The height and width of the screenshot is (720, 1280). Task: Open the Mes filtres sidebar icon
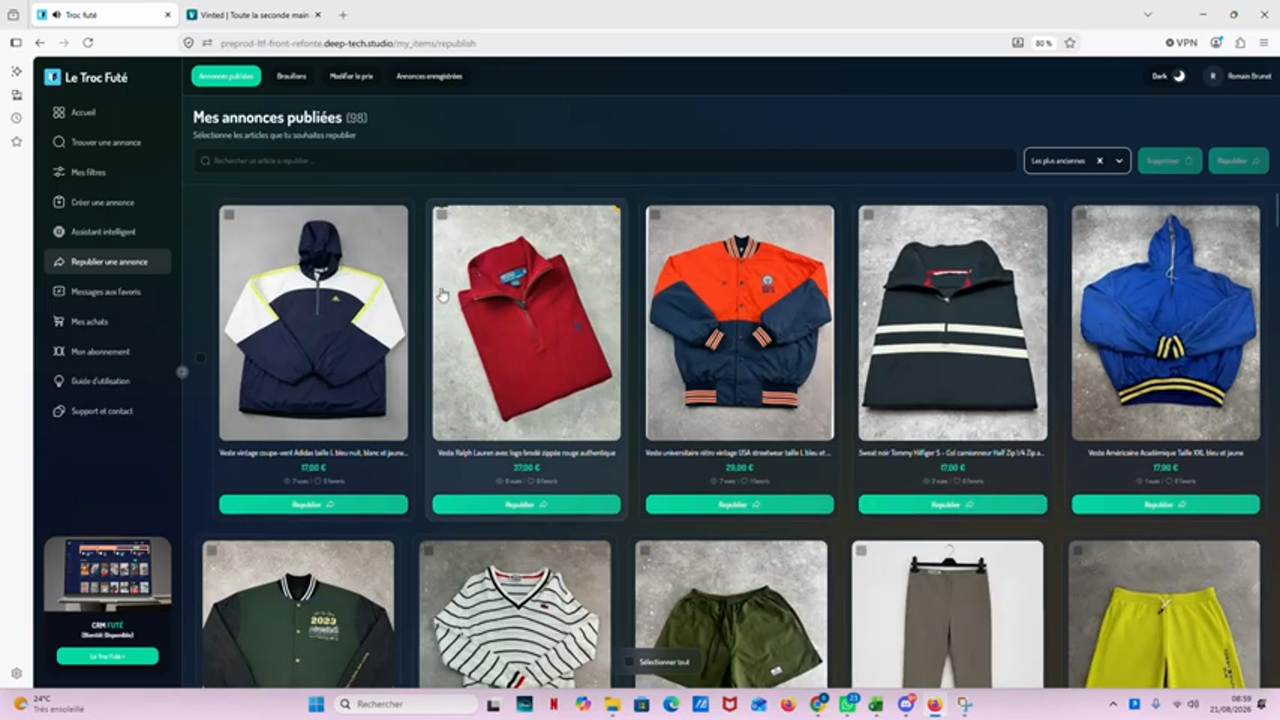[59, 172]
